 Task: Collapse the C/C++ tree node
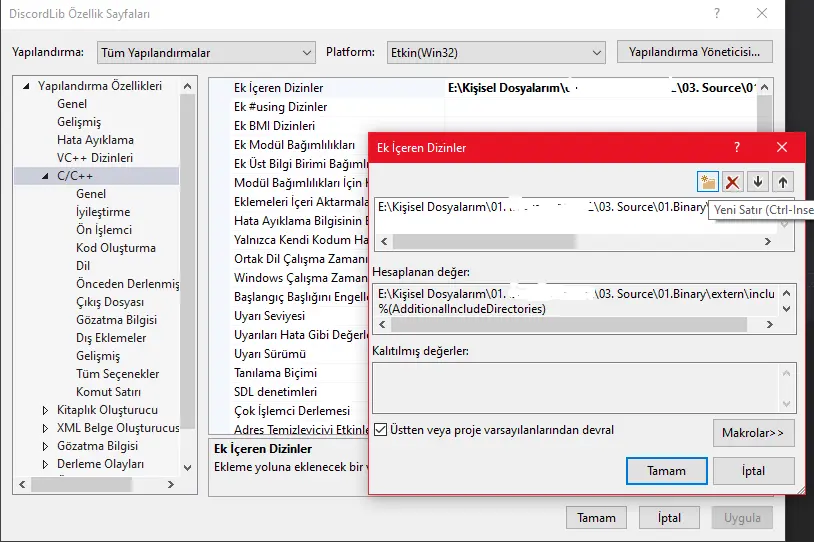coord(45,176)
